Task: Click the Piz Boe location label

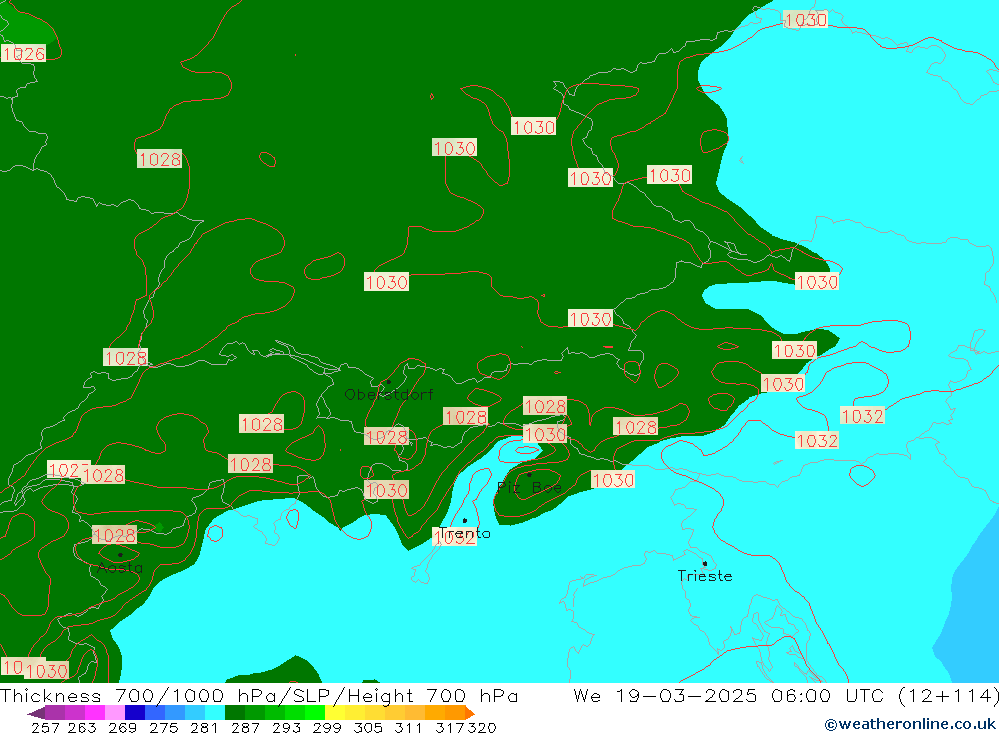Action: [x=529, y=488]
